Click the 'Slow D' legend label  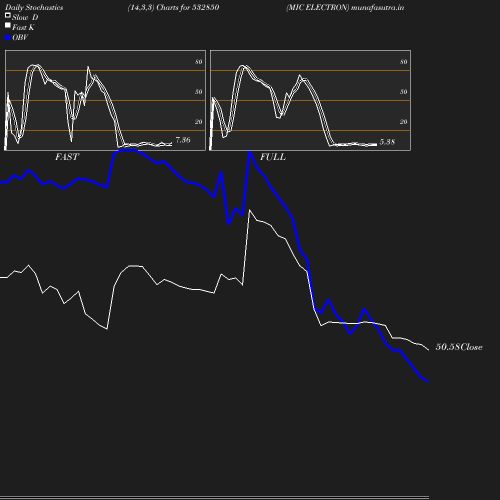pos(25,17)
